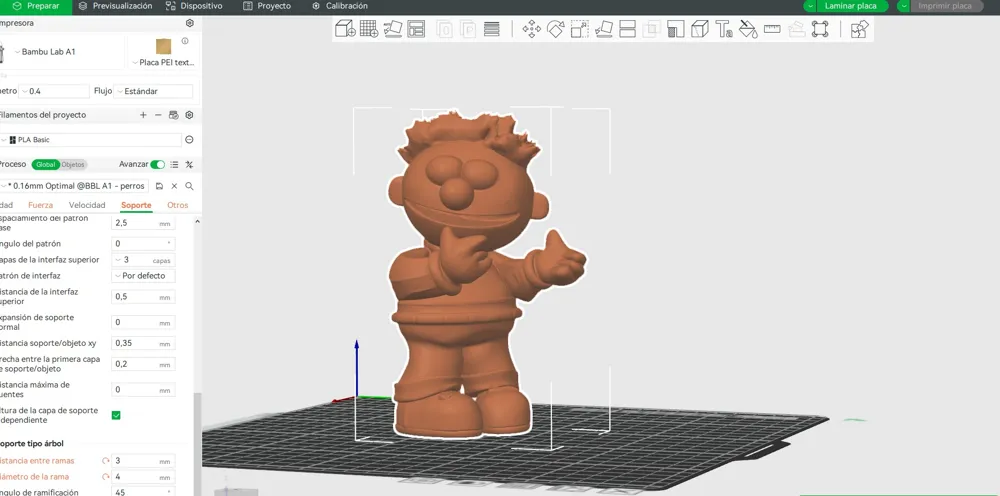1000x496 pixels.
Task: Open the 0.16mm Optimal process preset dropdown
Action: tap(74, 186)
